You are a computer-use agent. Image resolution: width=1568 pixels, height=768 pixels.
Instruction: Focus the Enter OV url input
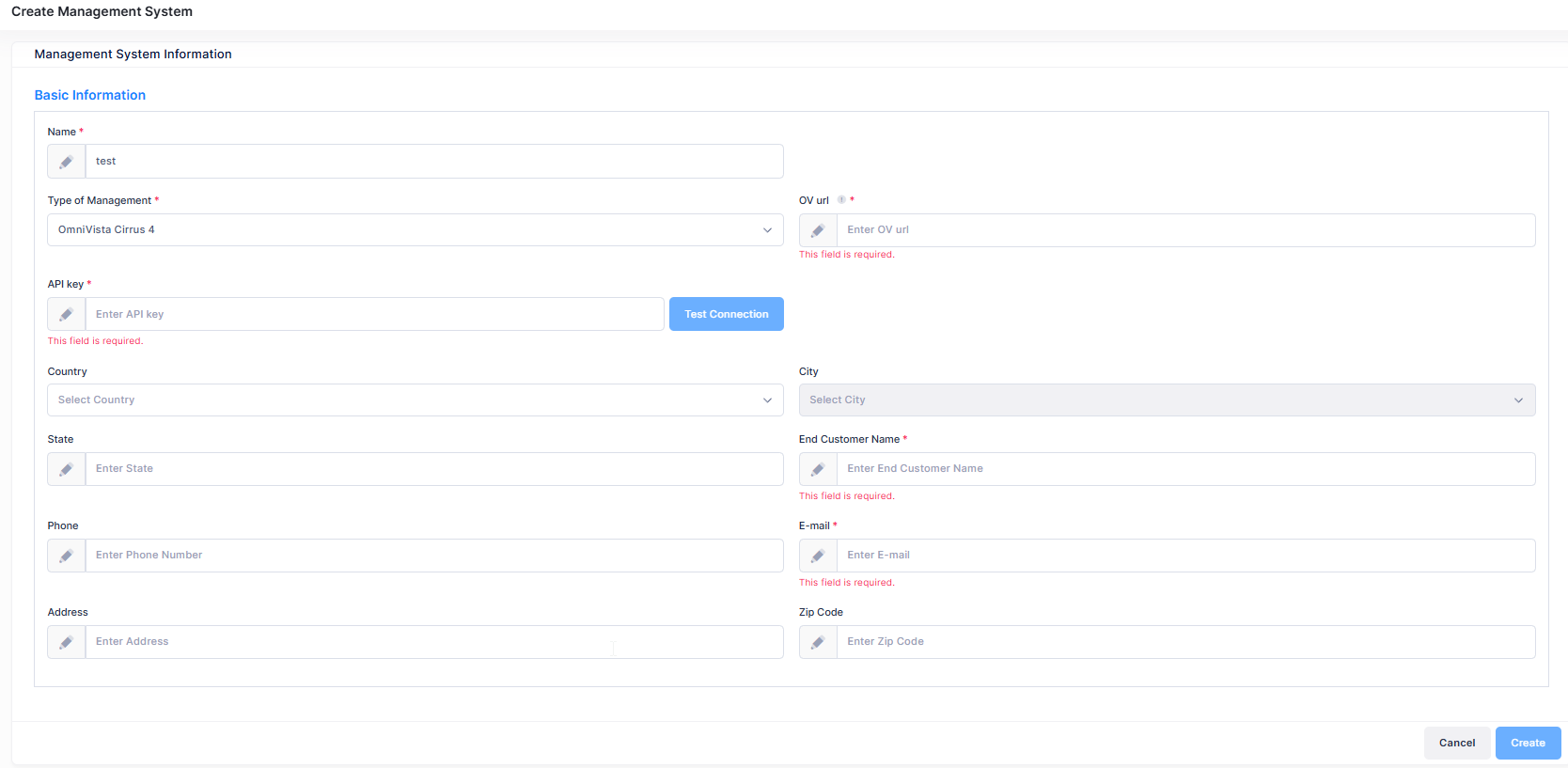tap(1184, 230)
